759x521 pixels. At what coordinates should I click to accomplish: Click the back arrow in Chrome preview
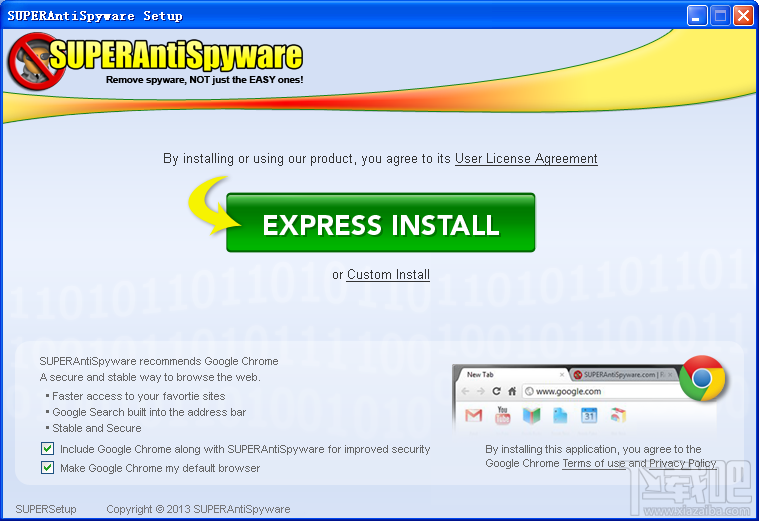[465, 391]
